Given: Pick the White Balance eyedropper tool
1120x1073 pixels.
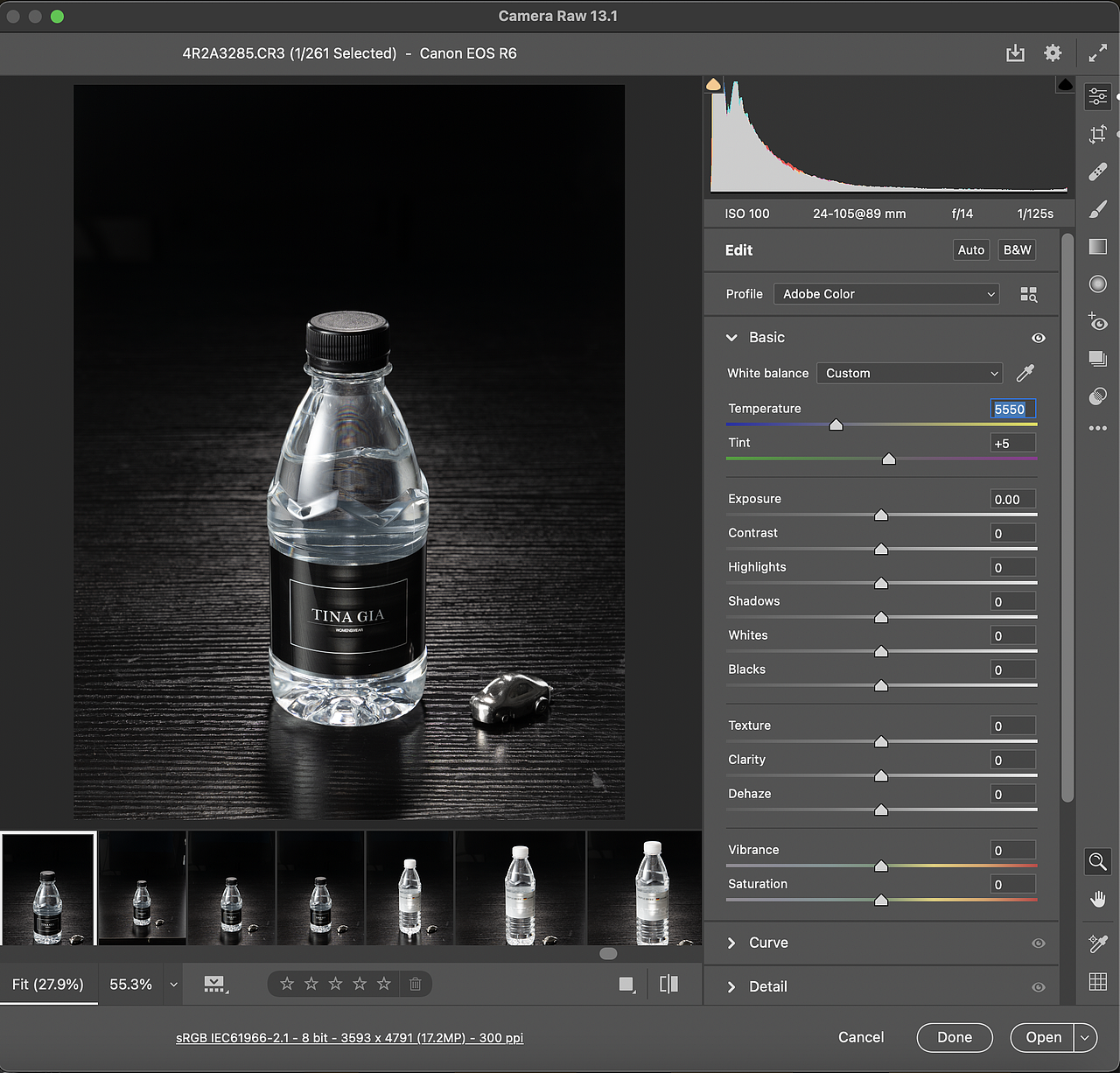Looking at the screenshot, I should pos(1025,374).
